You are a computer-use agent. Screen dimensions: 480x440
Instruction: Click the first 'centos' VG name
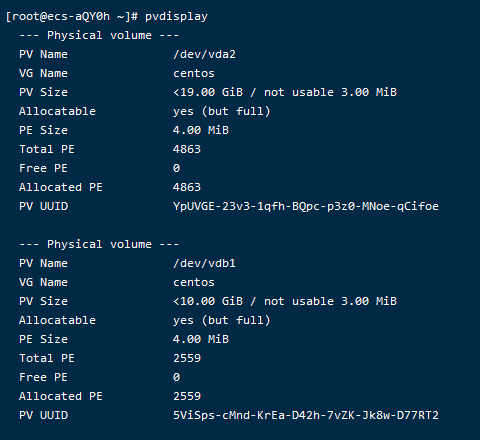pyautogui.click(x=194, y=74)
